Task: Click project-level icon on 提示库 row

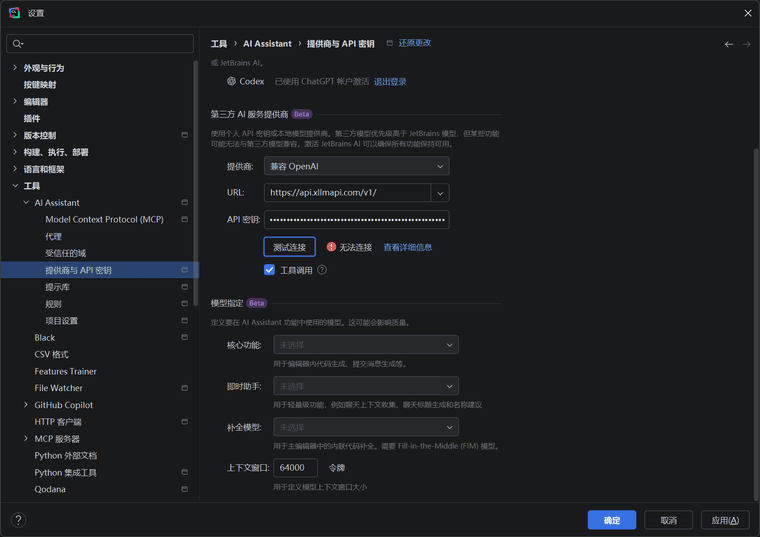Action: [x=185, y=287]
